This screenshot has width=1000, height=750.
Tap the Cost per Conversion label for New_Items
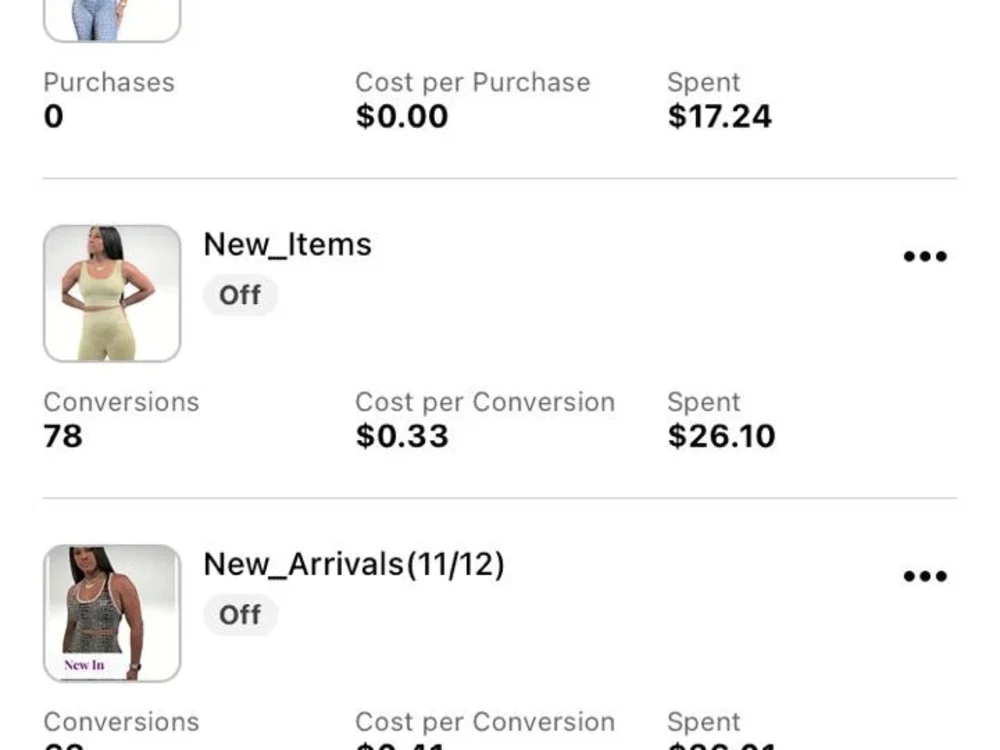click(485, 402)
